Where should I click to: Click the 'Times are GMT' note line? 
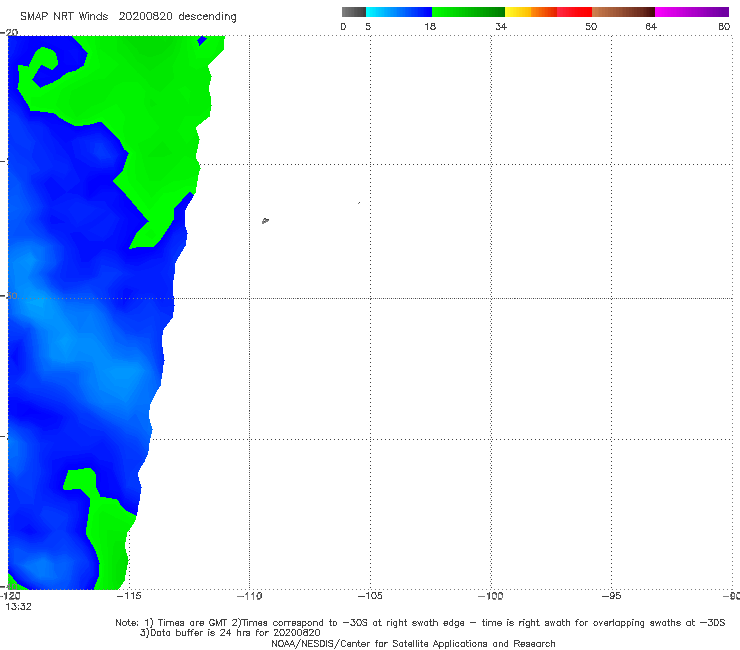coord(420,623)
